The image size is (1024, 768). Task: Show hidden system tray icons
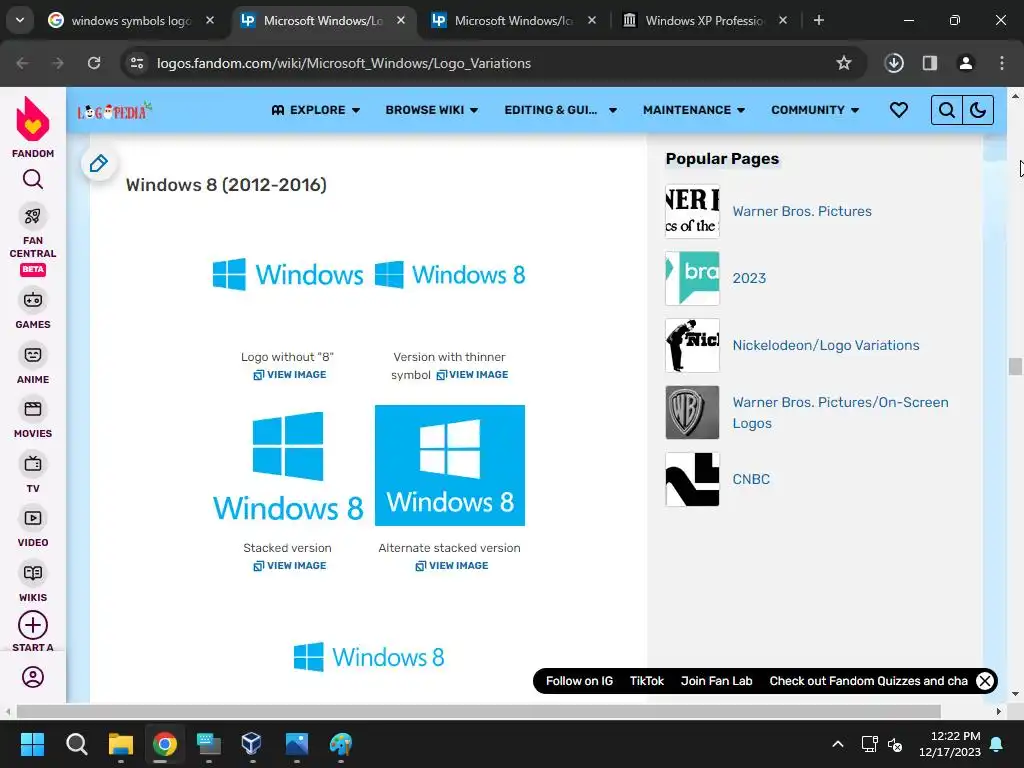838,744
